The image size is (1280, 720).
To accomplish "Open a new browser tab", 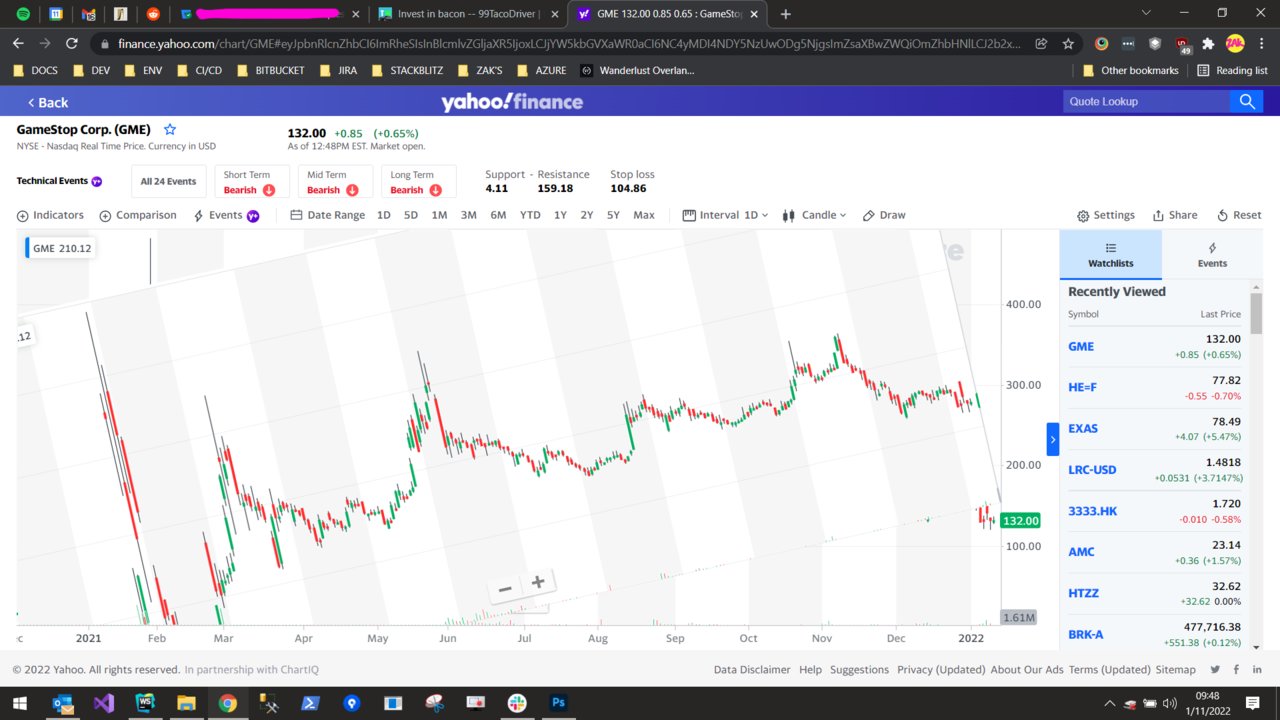I will 785,14.
